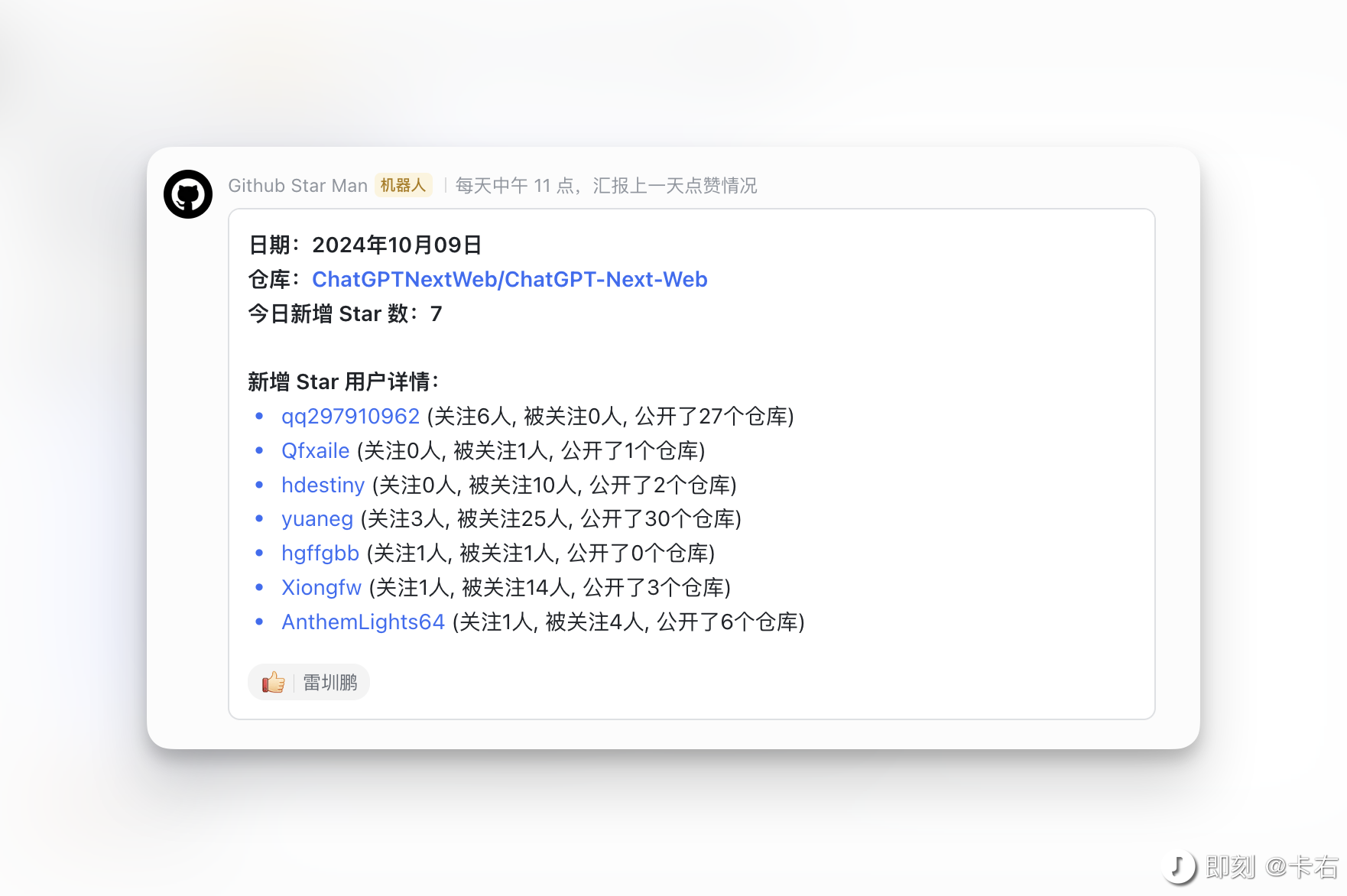Open the Qfxaile user link
This screenshot has height=896, width=1347.
tap(315, 451)
